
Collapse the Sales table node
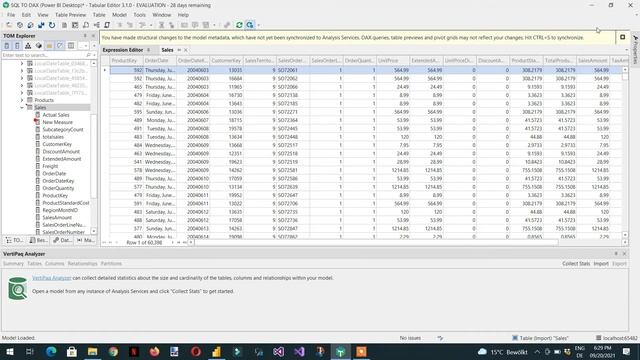22,107
